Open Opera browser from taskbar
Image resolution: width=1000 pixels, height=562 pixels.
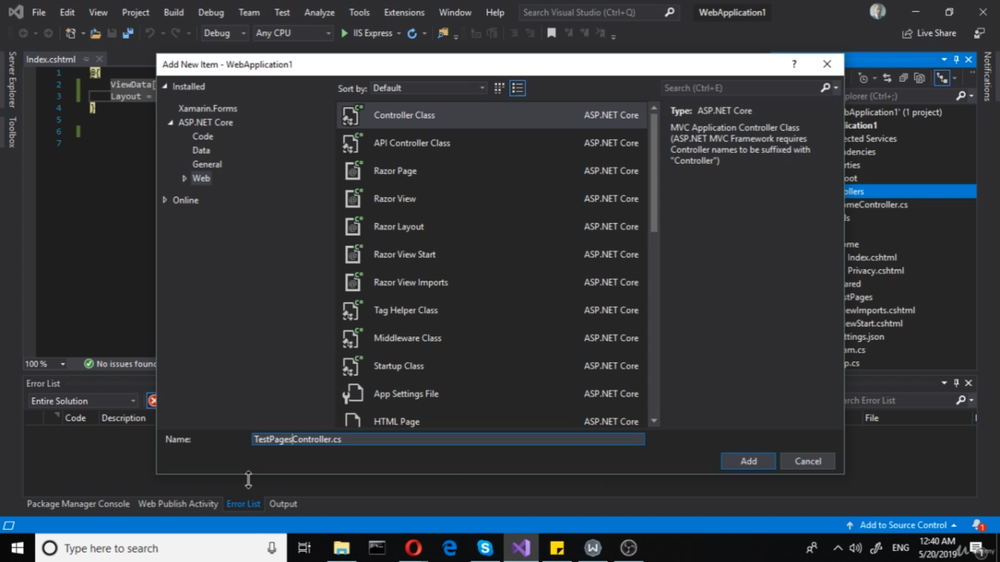tap(413, 548)
